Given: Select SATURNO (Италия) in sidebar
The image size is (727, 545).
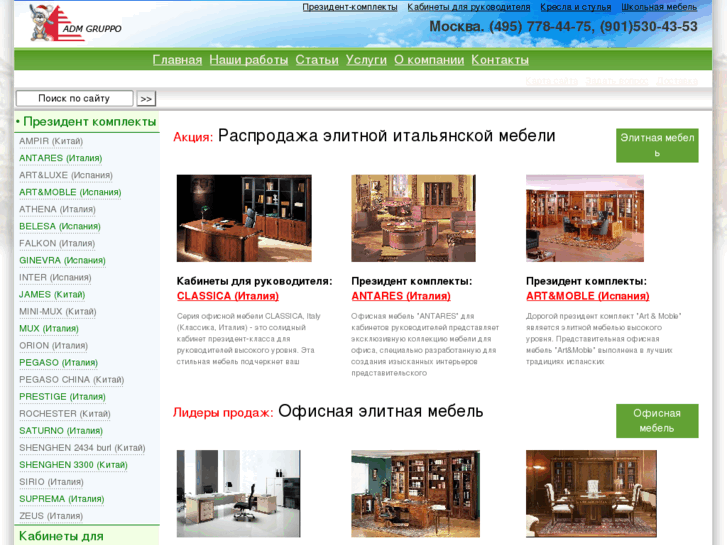Looking at the screenshot, I should click(61, 431).
